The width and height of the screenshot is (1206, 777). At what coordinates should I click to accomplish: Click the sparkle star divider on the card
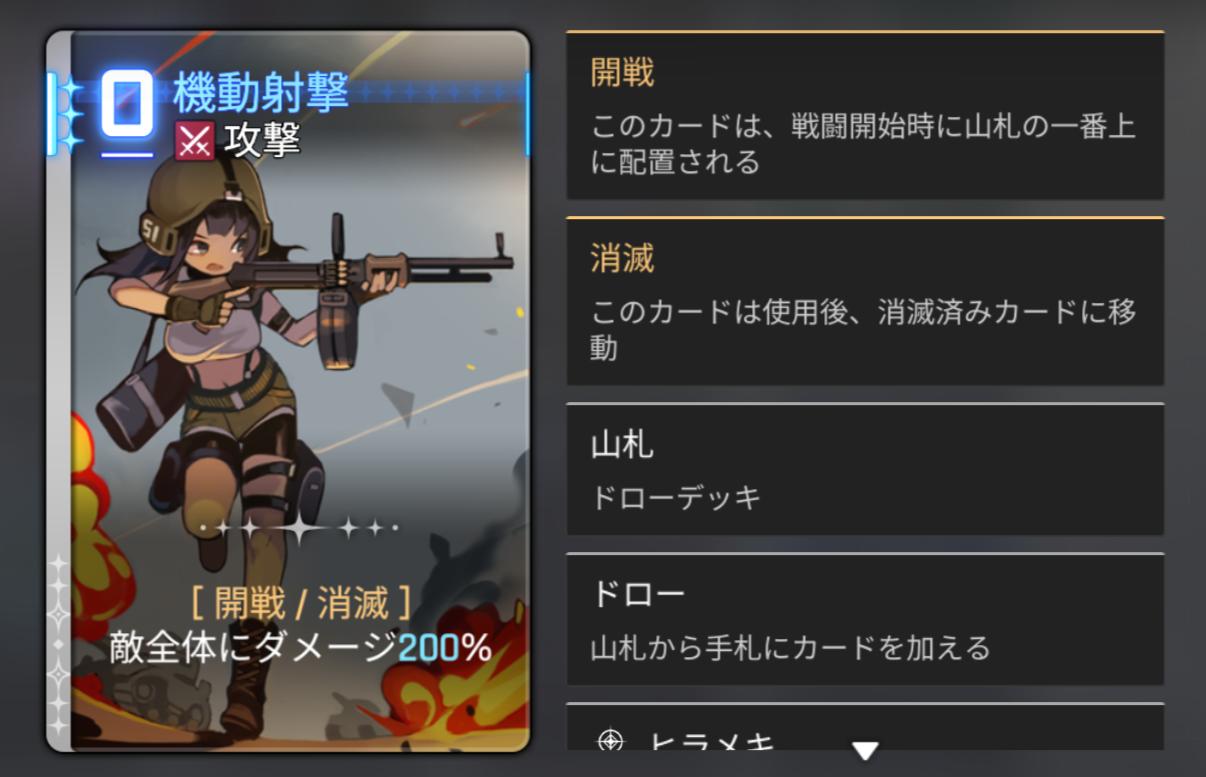(x=300, y=527)
